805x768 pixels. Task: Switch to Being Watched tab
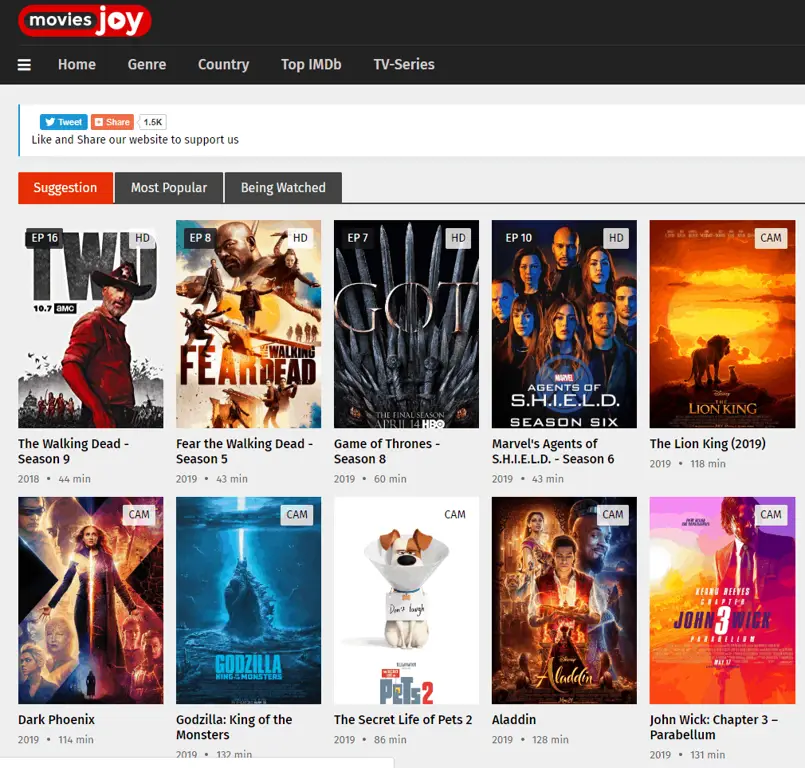tap(283, 188)
